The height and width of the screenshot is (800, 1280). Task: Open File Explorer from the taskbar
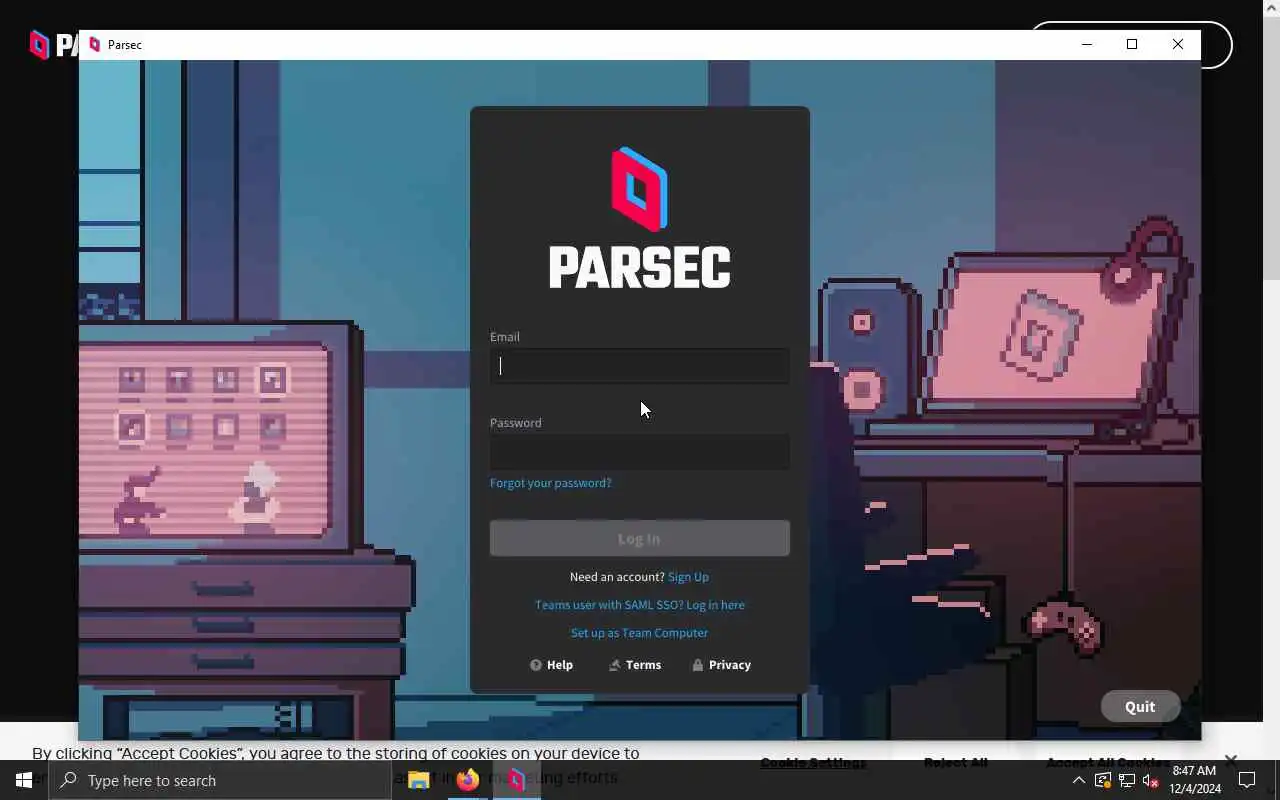point(419,780)
